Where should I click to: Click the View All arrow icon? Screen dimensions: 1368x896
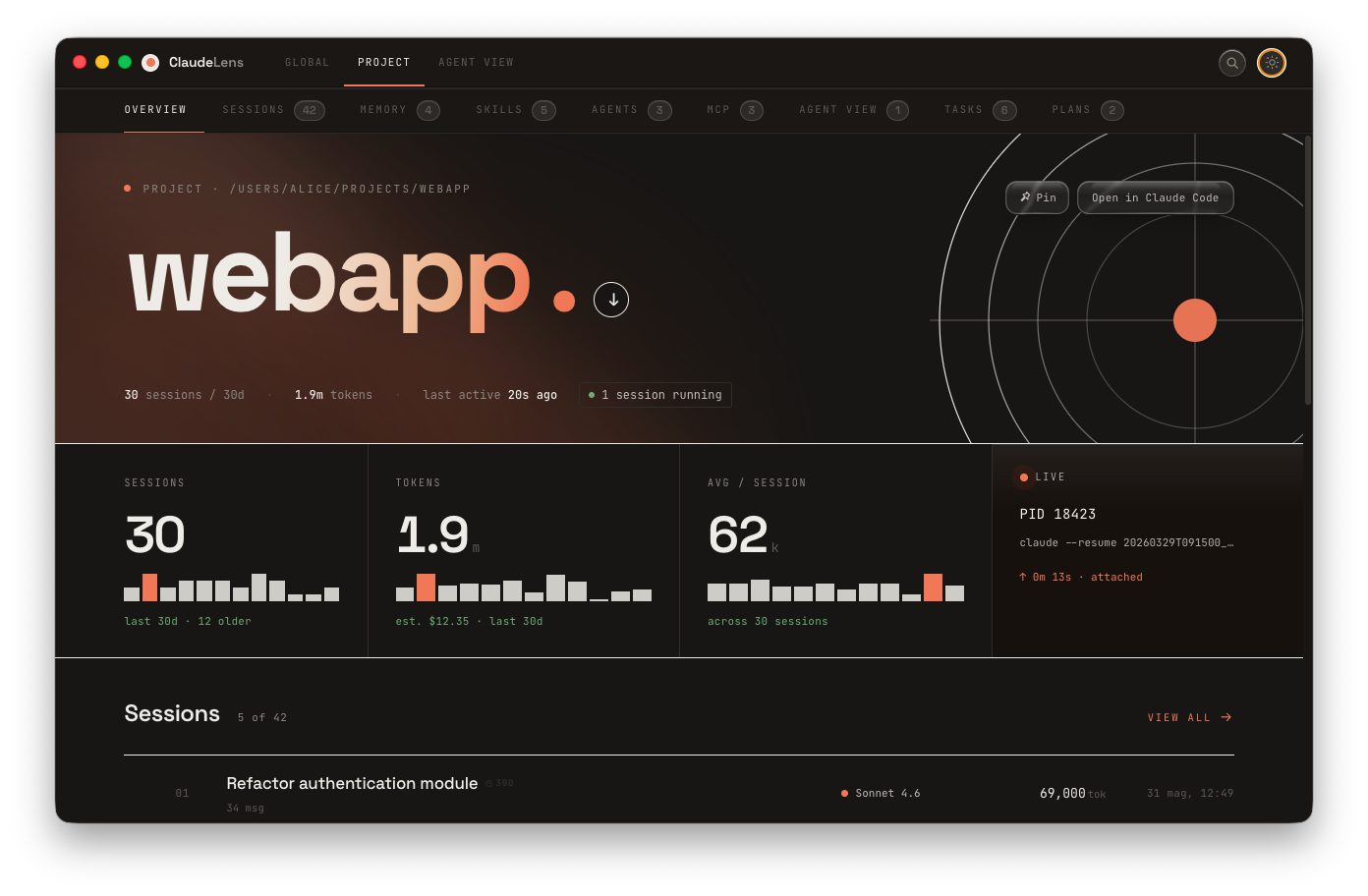(1226, 717)
